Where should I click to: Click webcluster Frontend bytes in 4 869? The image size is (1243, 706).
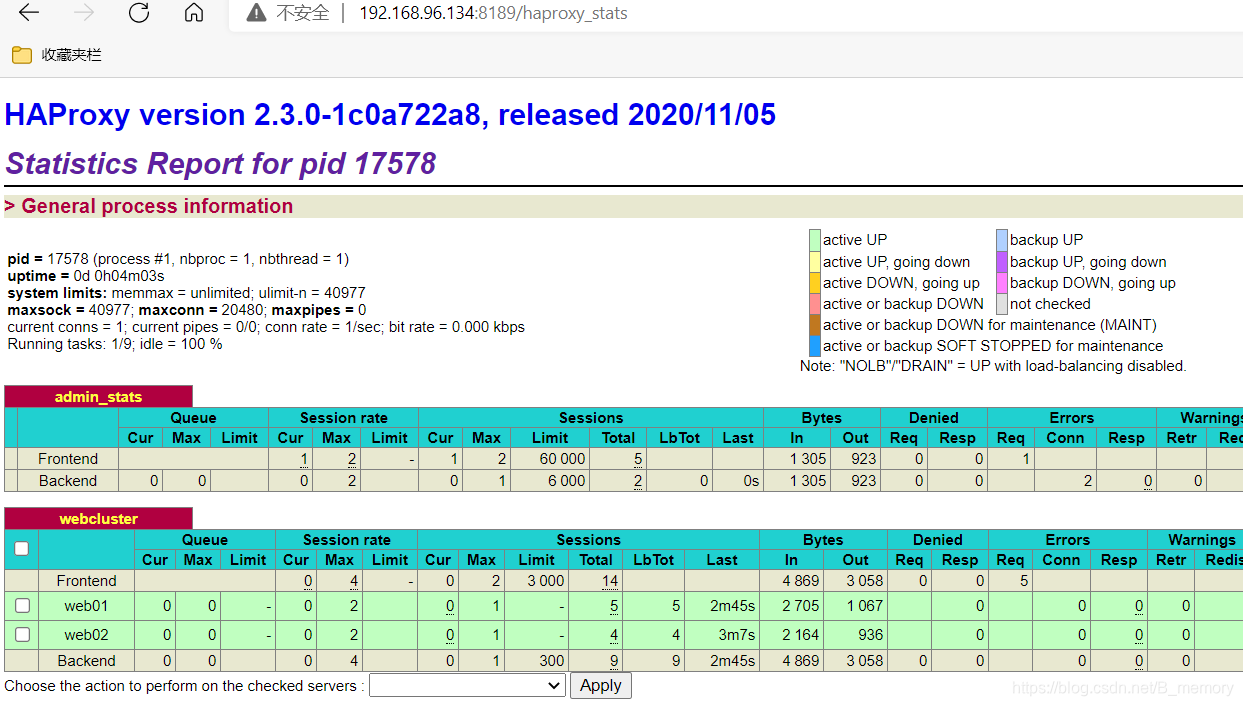point(801,581)
